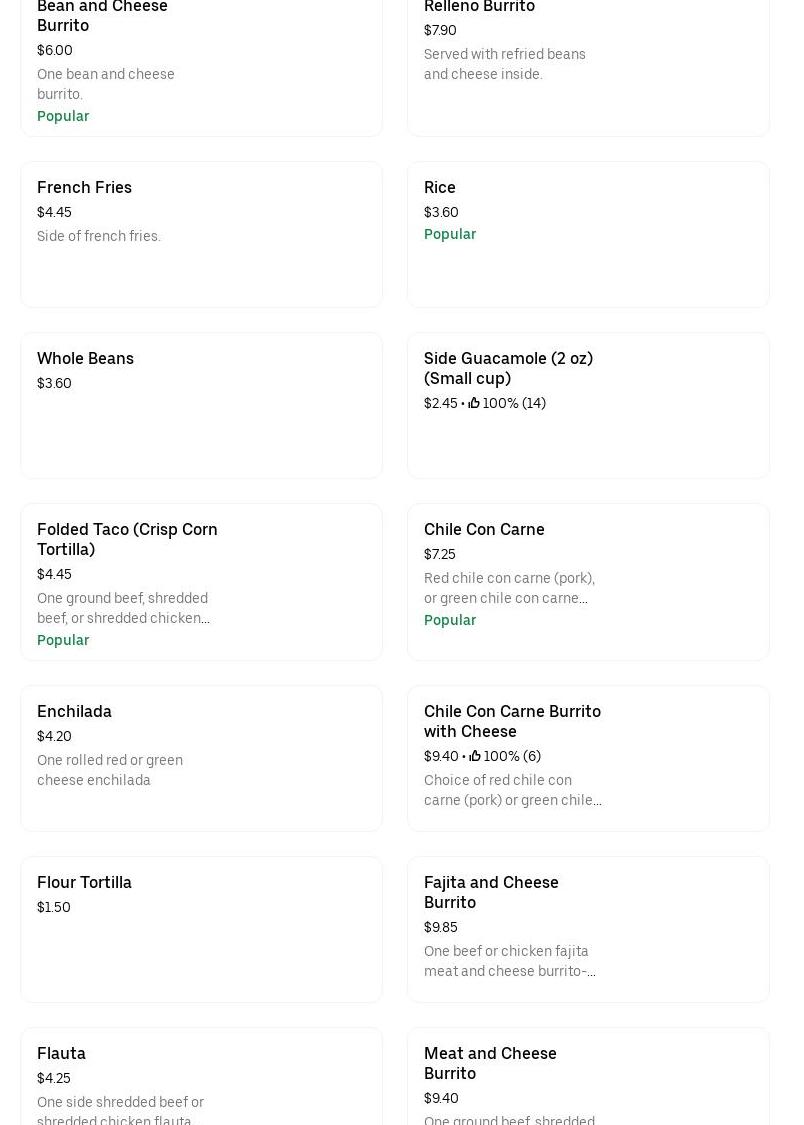Choose the Rice menu item
Image resolution: width=804 pixels, height=1125 pixels.
tap(439, 187)
